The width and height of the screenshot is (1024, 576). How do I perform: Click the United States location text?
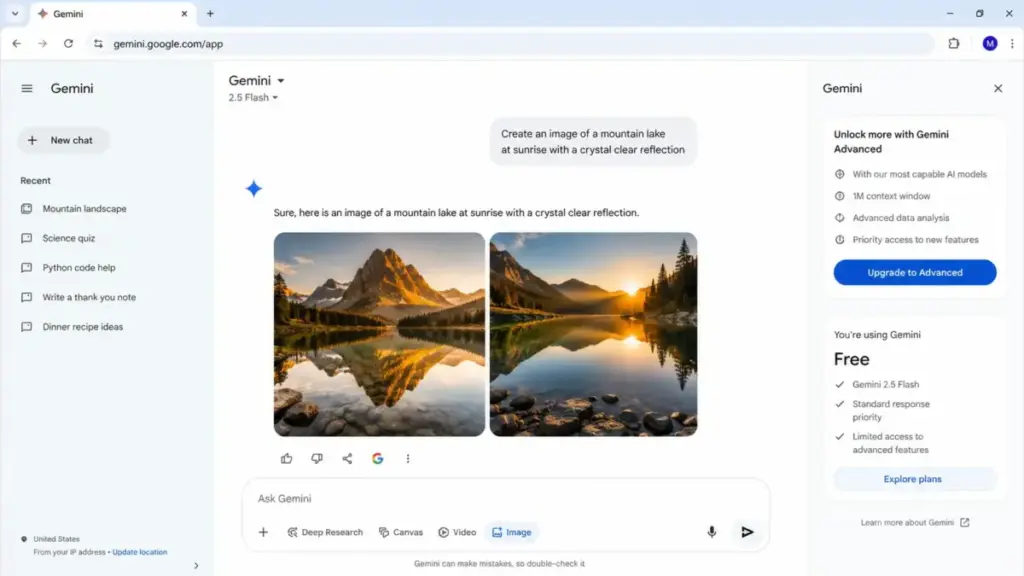click(56, 539)
